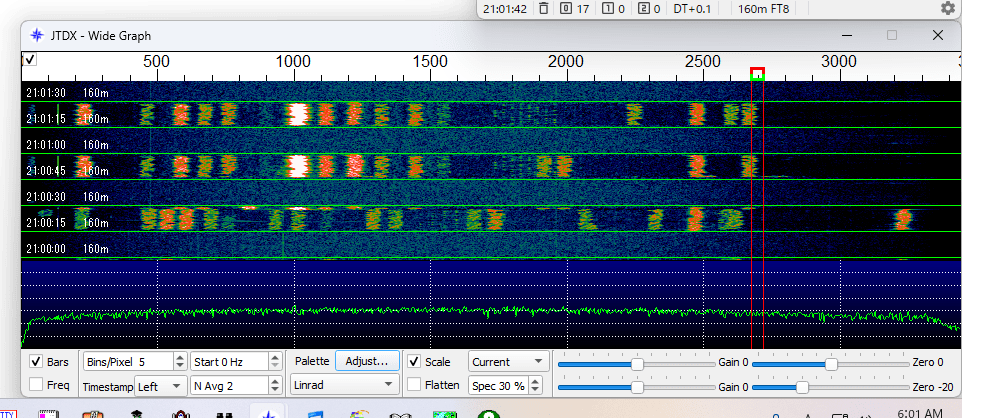This screenshot has height=418, width=982.
Task: Click the Zero -20 slider handle
Action: (x=802, y=388)
